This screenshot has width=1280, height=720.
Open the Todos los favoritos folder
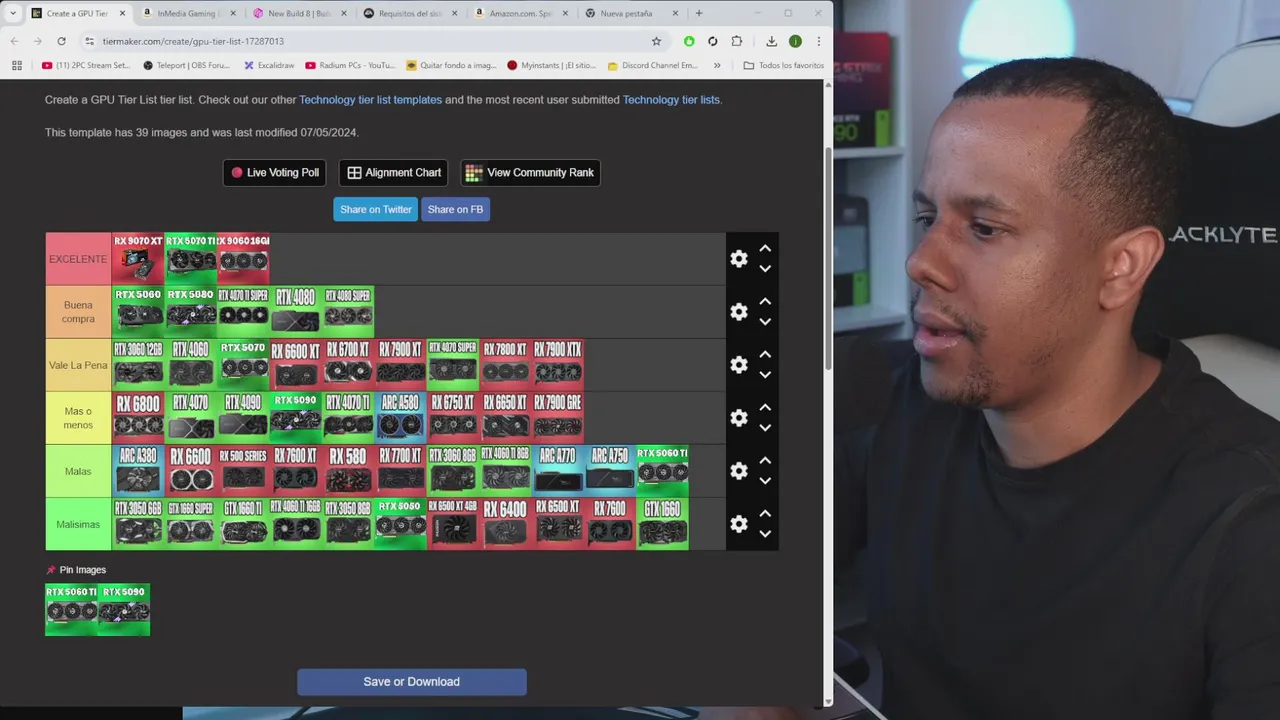tap(784, 65)
